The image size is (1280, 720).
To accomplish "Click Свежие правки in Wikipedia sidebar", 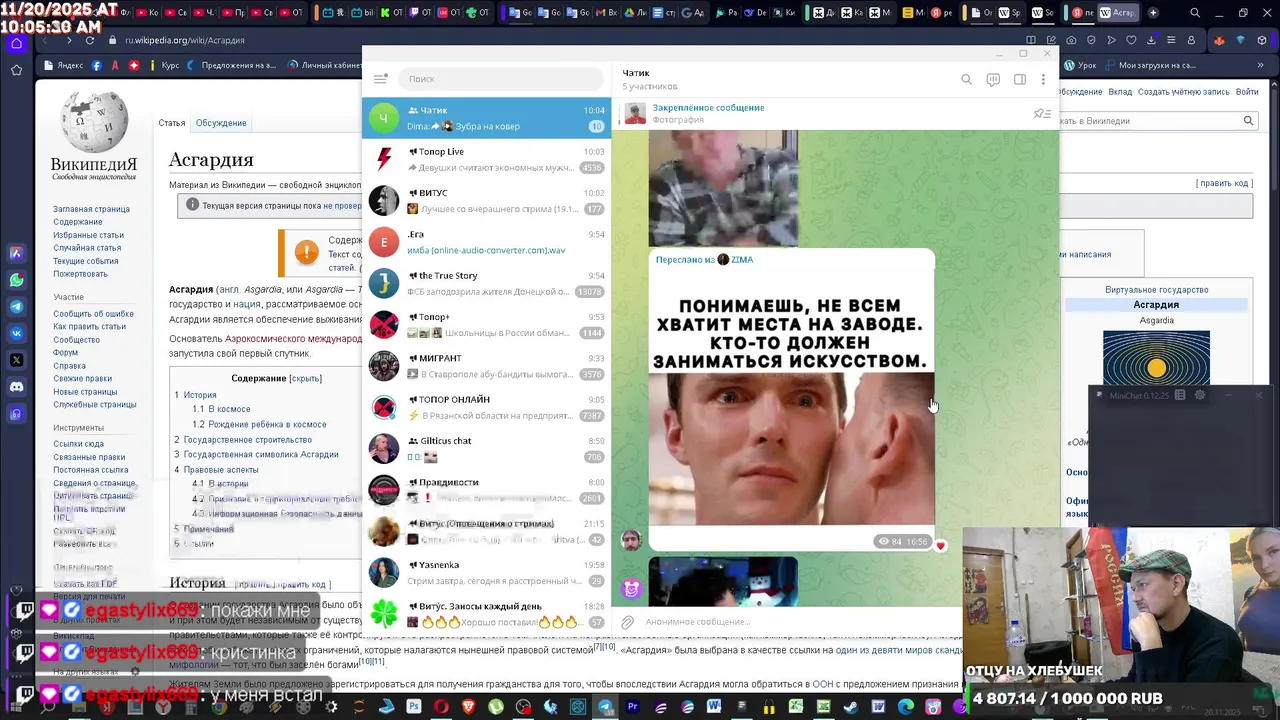I will tap(82, 379).
